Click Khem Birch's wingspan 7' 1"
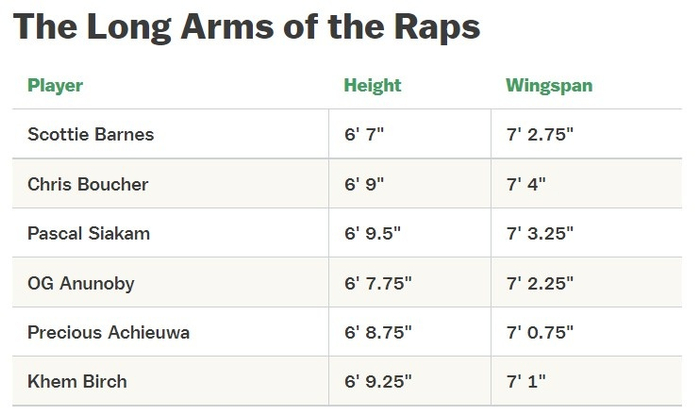The width and height of the screenshot is (700, 415). click(x=526, y=382)
